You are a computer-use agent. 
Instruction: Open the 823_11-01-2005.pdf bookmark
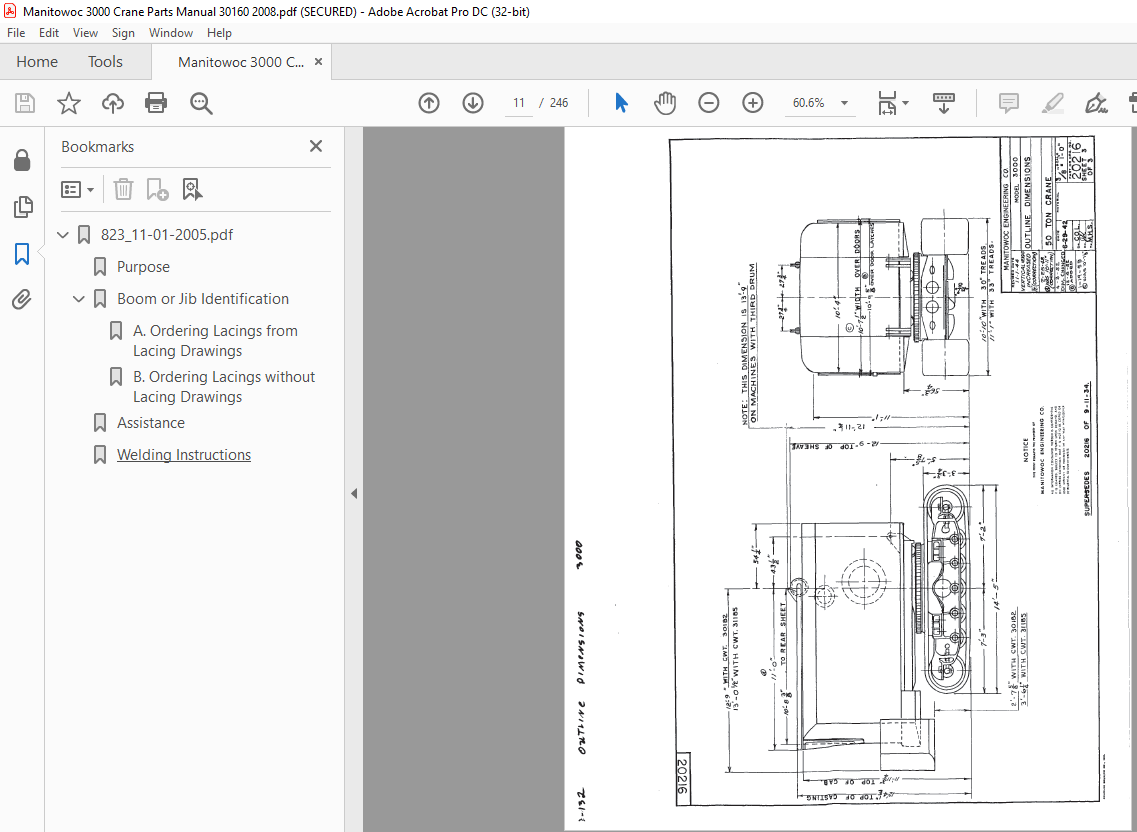pyautogui.click(x=167, y=235)
